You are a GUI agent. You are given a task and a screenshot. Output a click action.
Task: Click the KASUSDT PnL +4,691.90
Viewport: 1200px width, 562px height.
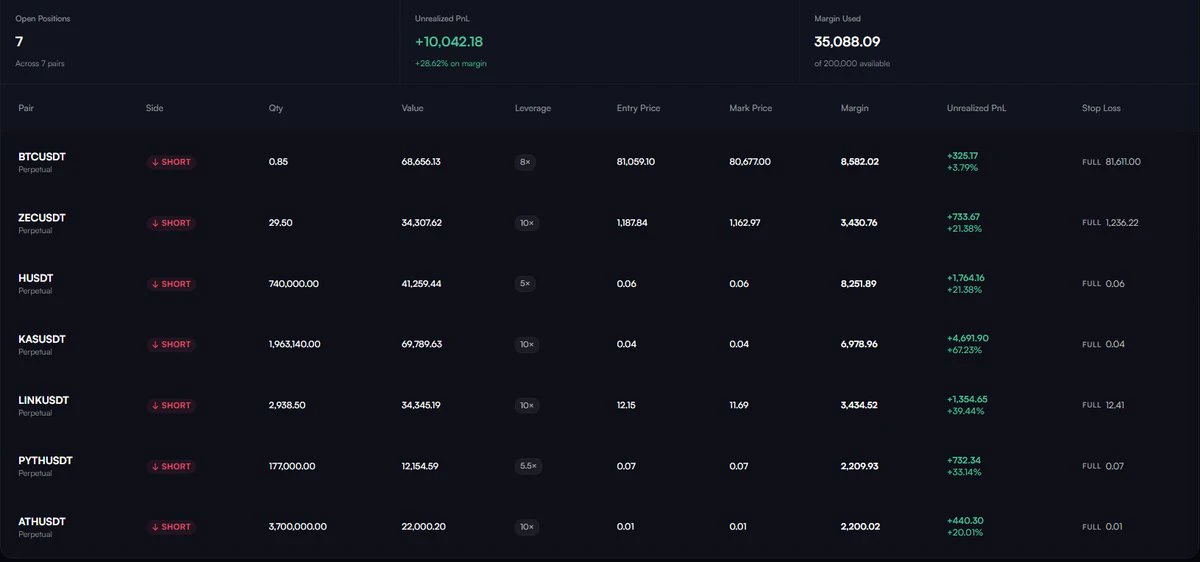[968, 338]
